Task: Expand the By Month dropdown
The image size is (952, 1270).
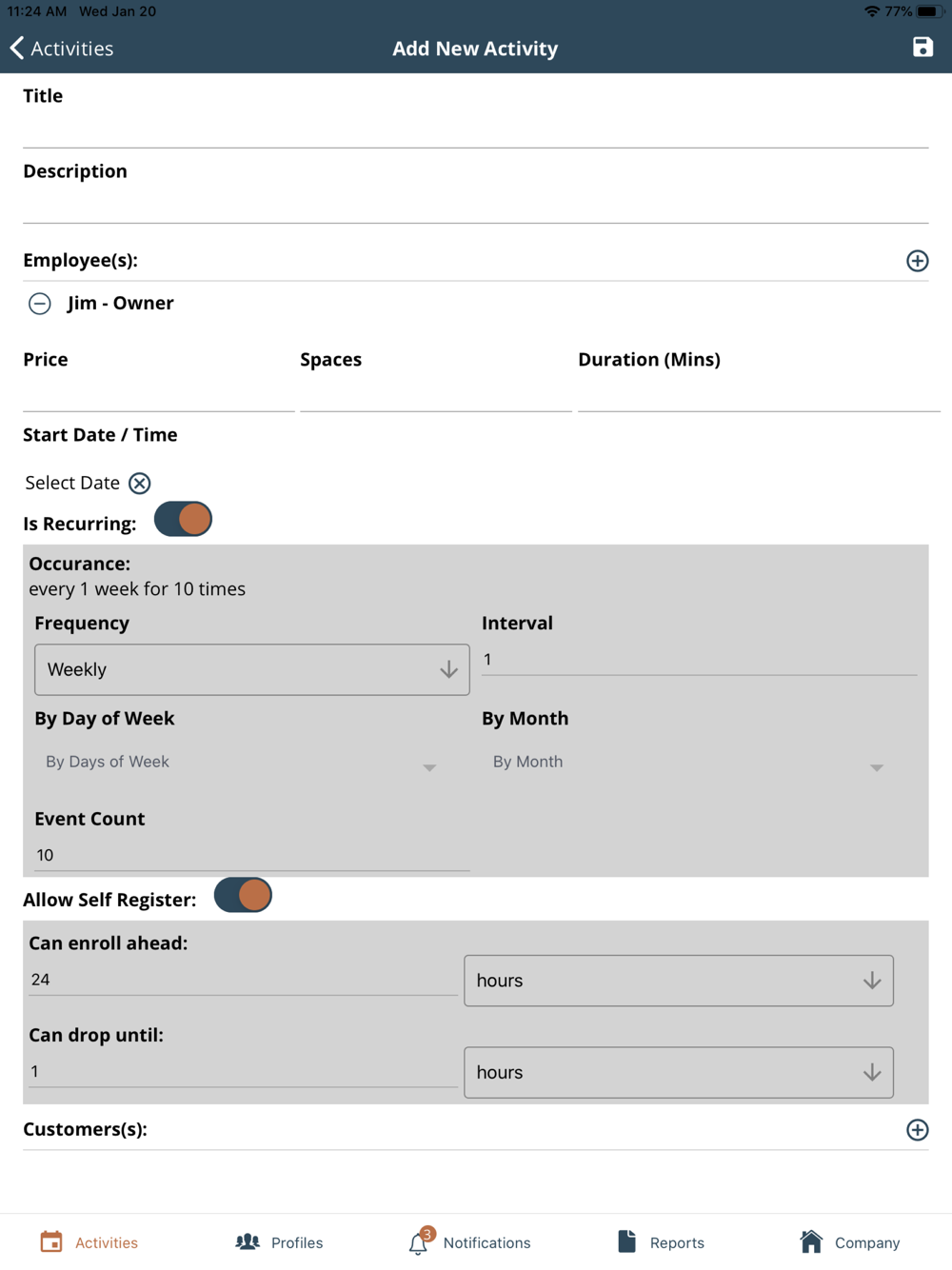Action: pos(687,763)
